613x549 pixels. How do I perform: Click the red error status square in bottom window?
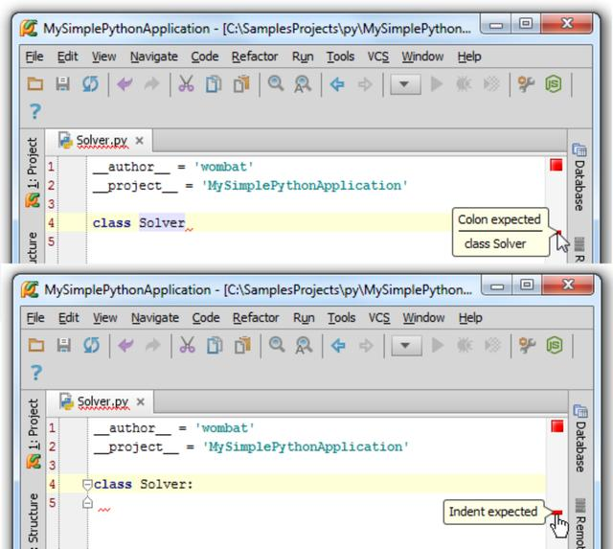click(x=557, y=426)
